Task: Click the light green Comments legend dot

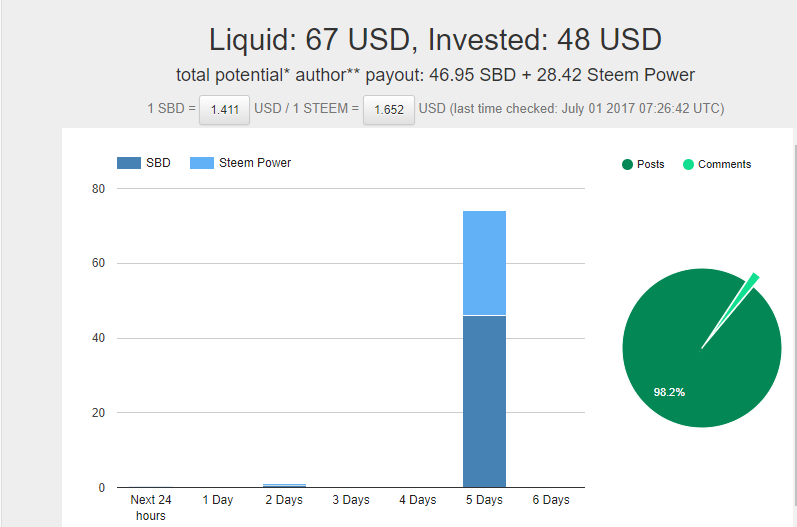Action: (x=688, y=164)
